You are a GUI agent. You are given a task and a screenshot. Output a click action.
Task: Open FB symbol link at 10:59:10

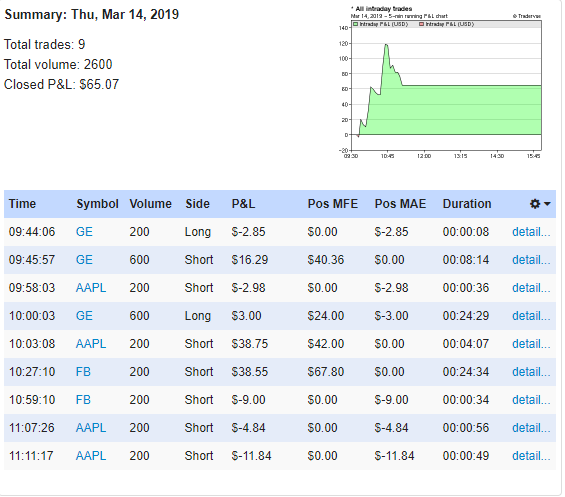tap(83, 400)
